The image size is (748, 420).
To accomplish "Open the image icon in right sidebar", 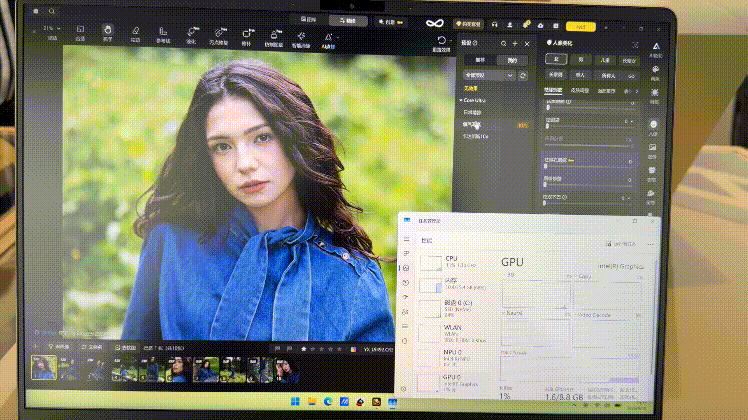I will coord(653,148).
